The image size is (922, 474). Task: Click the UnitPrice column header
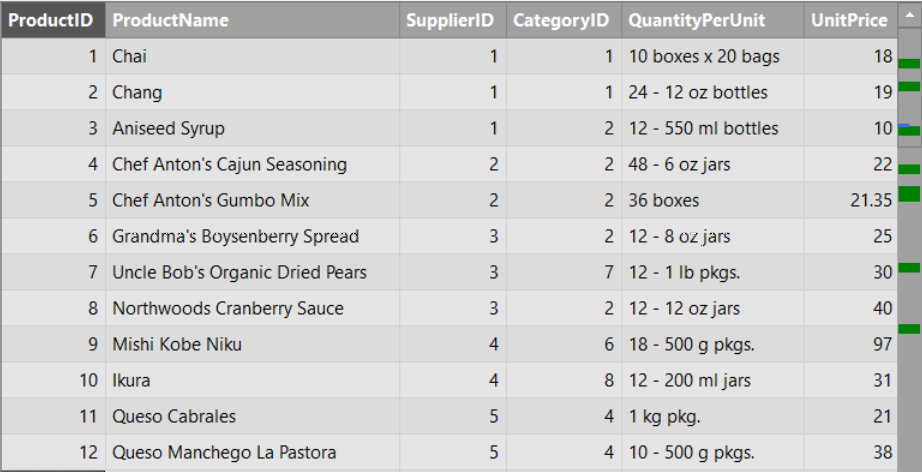[x=851, y=20]
